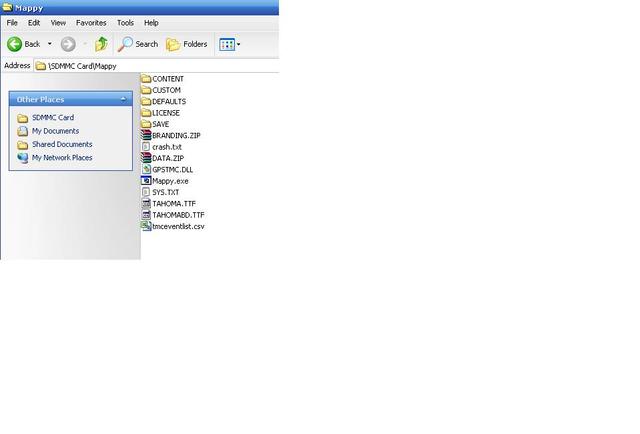Select TAHOMABD.TTF font icon
Image resolution: width=640 pixels, height=434 pixels.
tap(146, 215)
